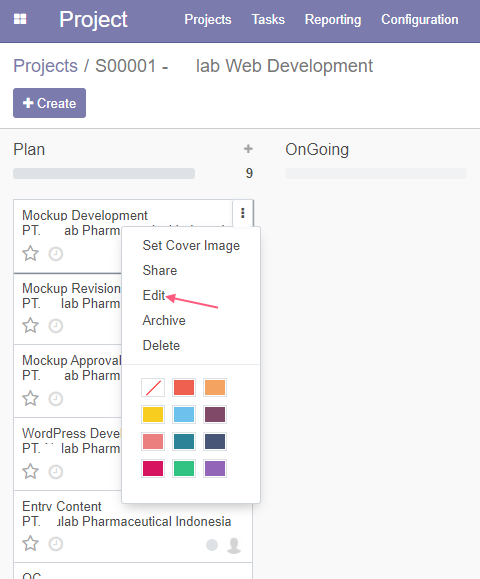Star the Mockup Development task
The image size is (480, 579).
click(x=30, y=253)
